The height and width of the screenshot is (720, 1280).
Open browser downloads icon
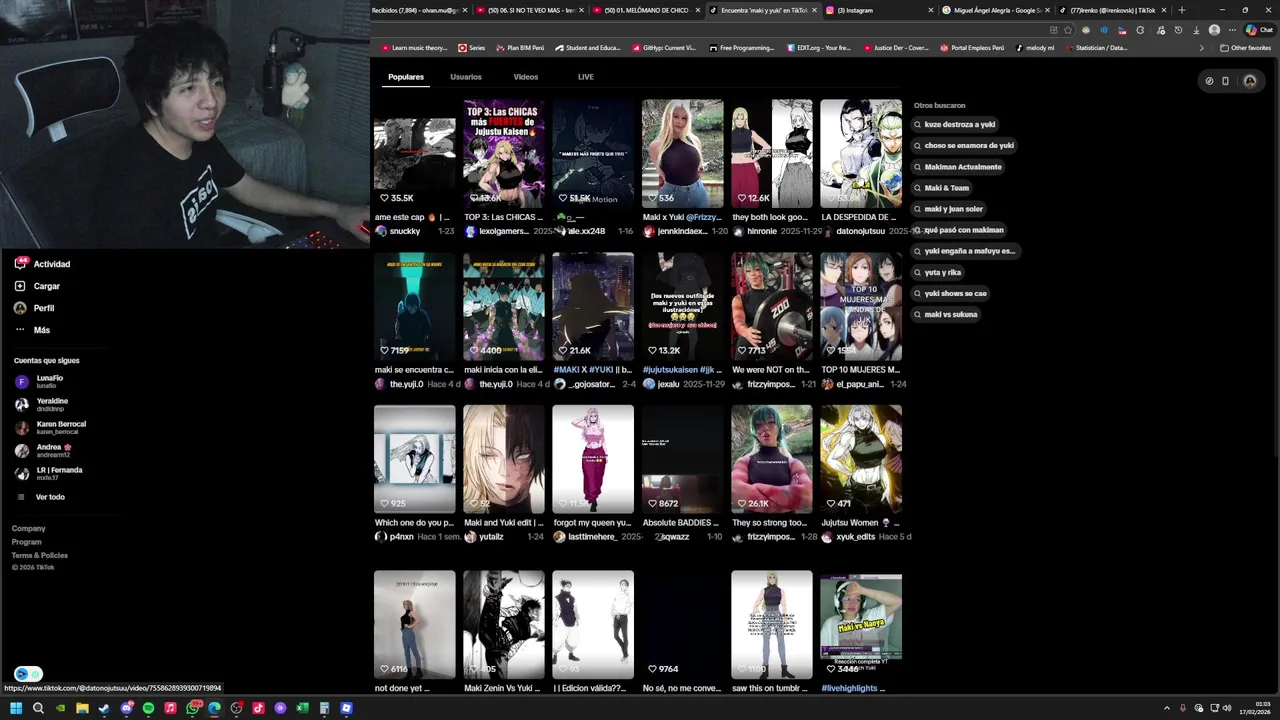click(x=1196, y=30)
